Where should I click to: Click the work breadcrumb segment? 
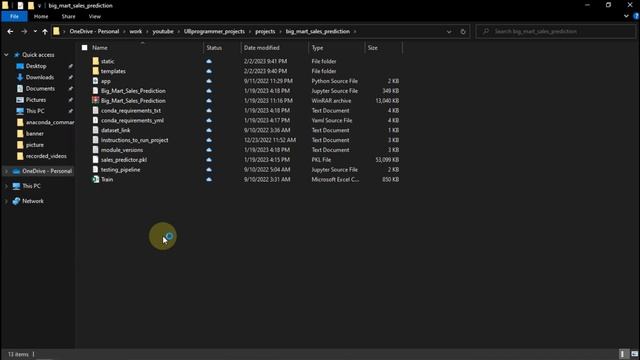click(136, 31)
